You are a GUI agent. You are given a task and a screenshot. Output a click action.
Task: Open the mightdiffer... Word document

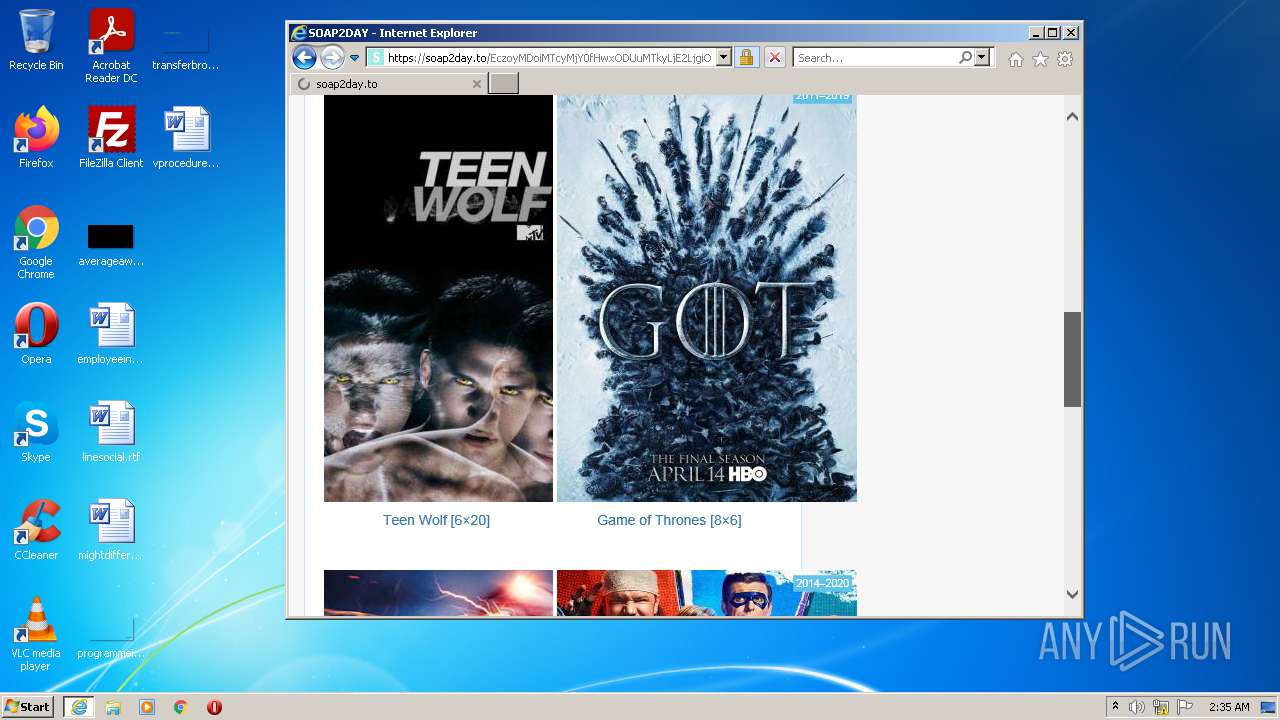click(111, 530)
